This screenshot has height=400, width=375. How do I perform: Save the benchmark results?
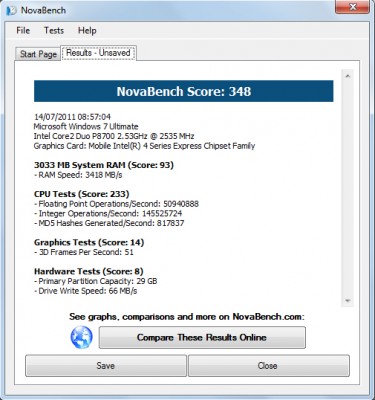(106, 366)
